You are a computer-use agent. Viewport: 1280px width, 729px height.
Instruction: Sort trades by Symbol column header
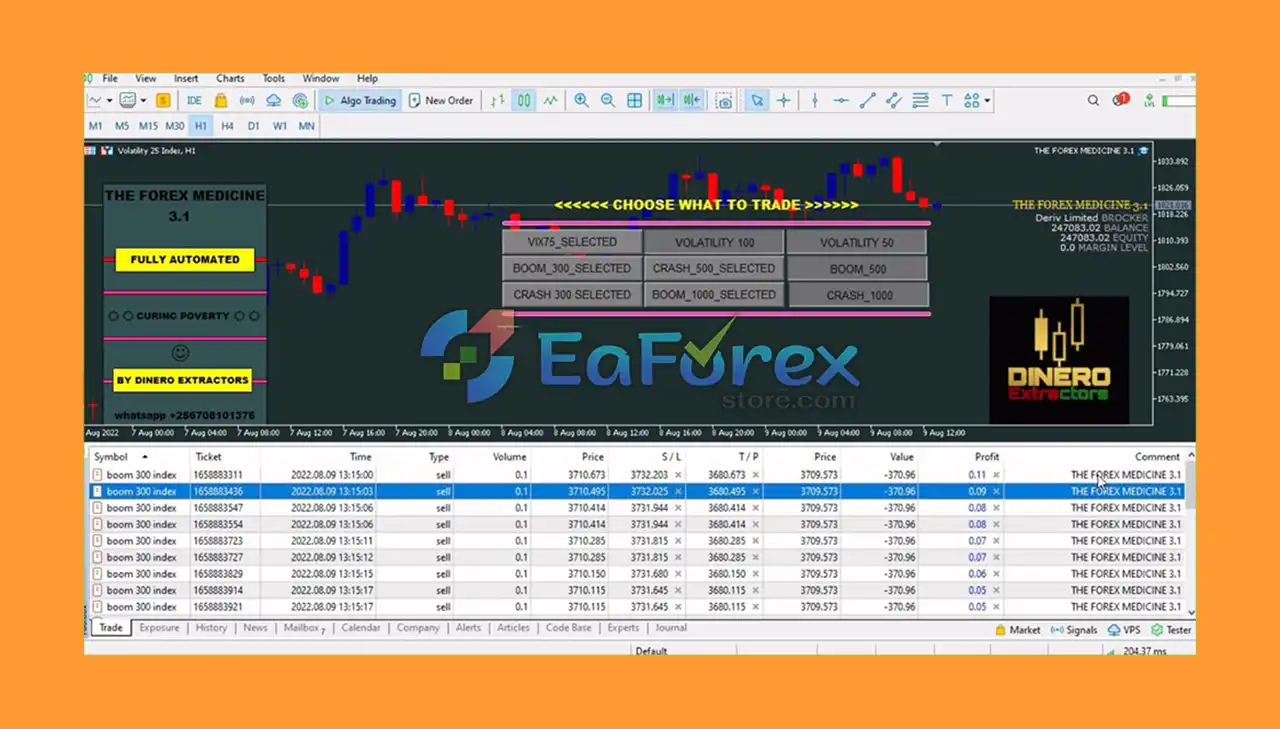111,457
